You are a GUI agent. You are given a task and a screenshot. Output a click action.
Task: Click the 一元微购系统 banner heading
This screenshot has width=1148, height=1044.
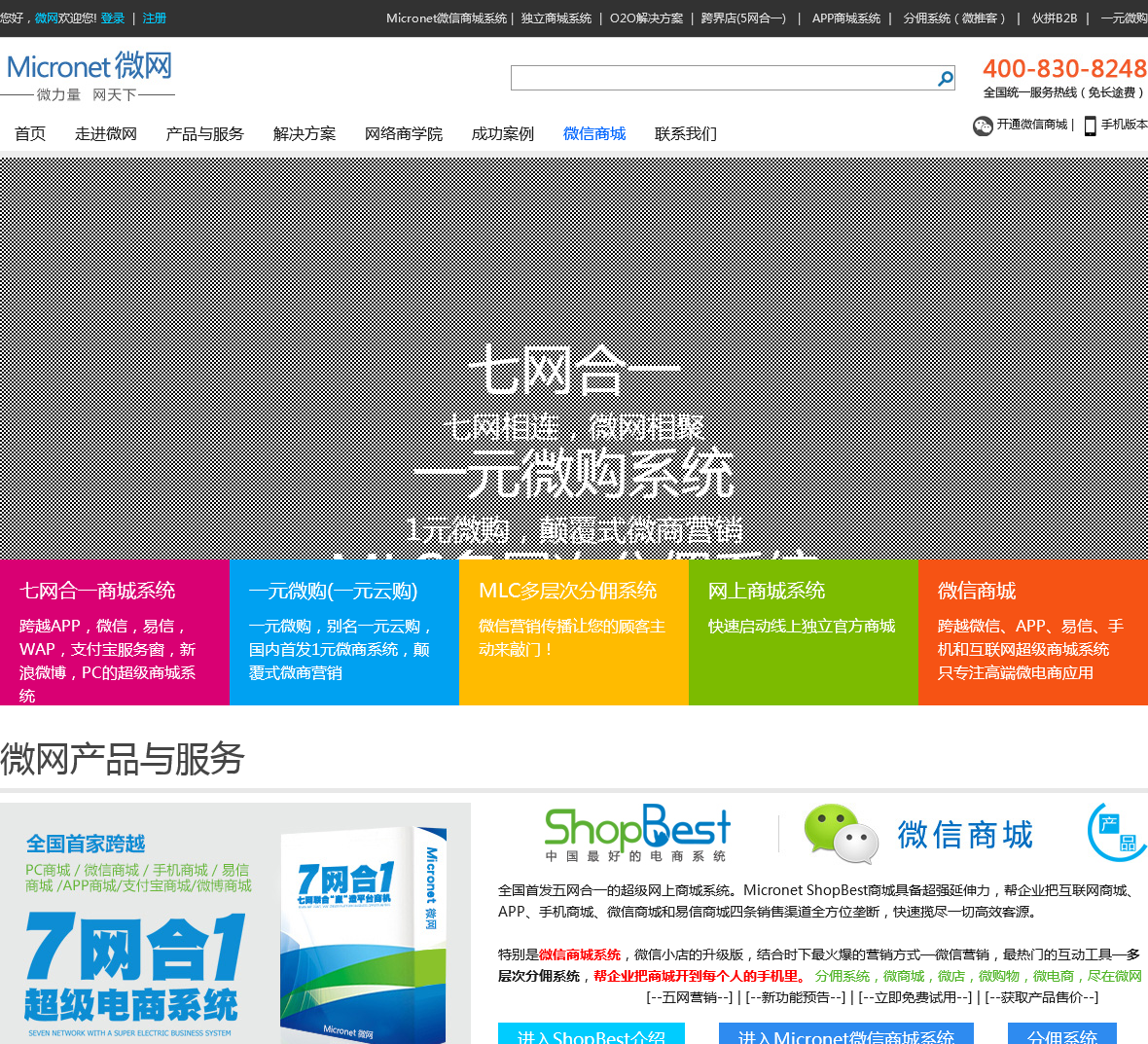point(574,474)
